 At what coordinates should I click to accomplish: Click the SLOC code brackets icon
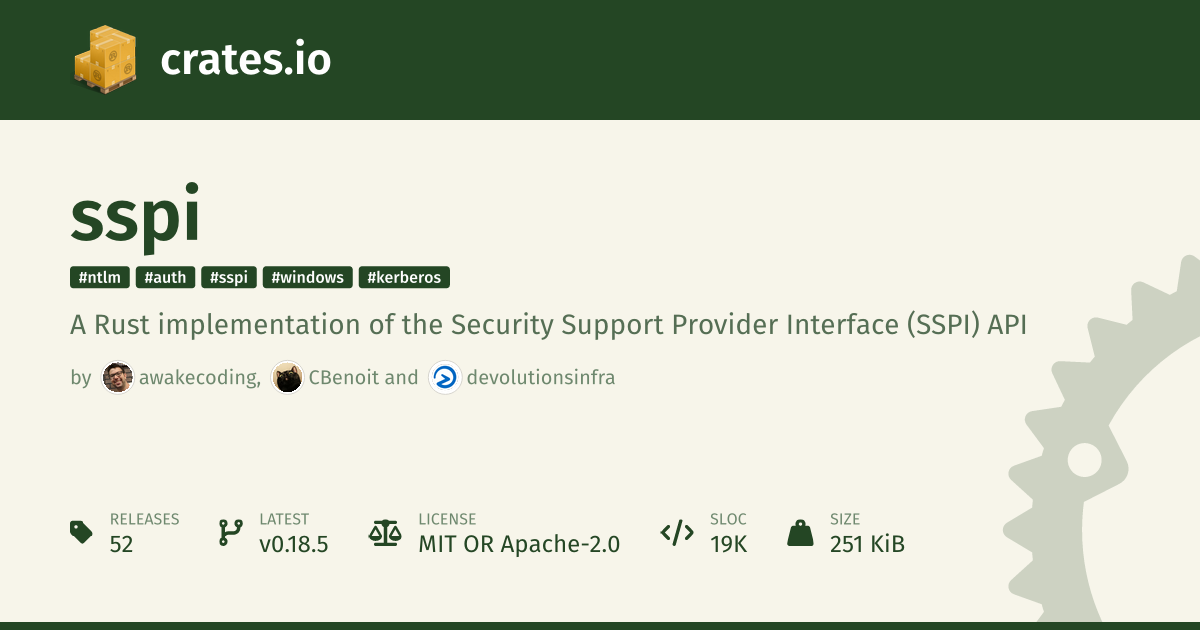pyautogui.click(x=677, y=532)
